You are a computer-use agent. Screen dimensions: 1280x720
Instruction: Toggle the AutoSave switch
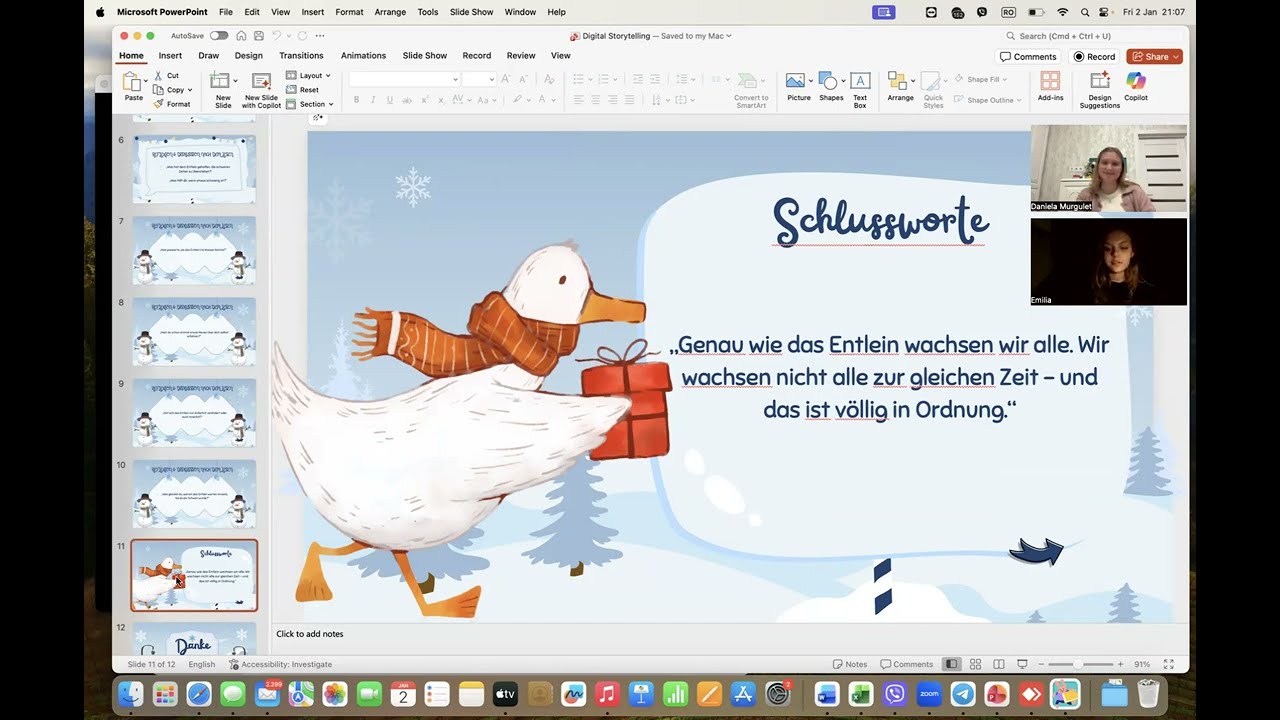218,36
